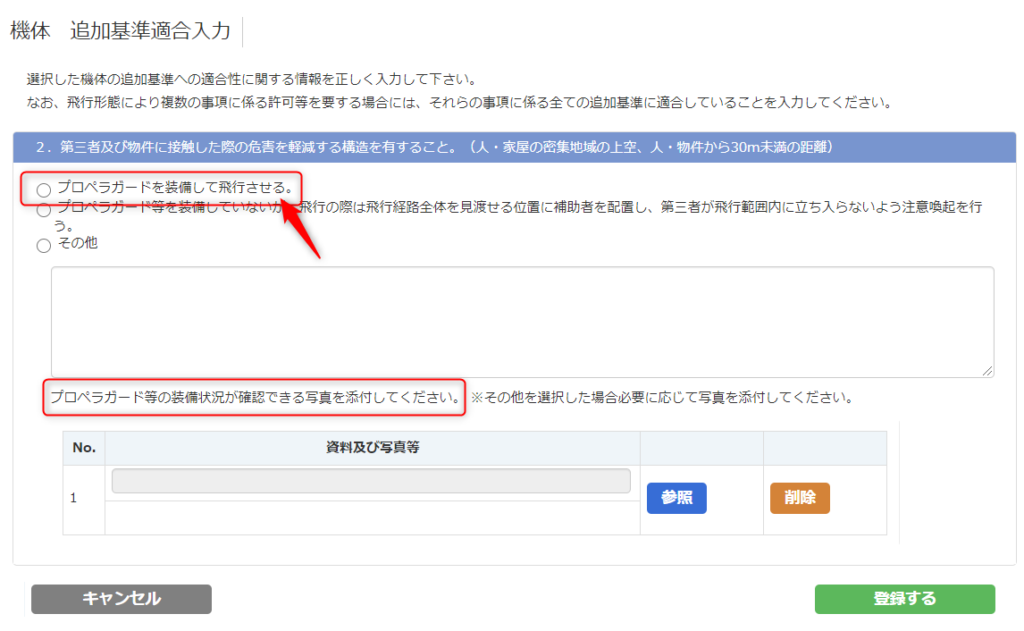The width and height of the screenshot is (1024, 631).
Task: Click the gray file name field in row 1
Action: (x=371, y=481)
